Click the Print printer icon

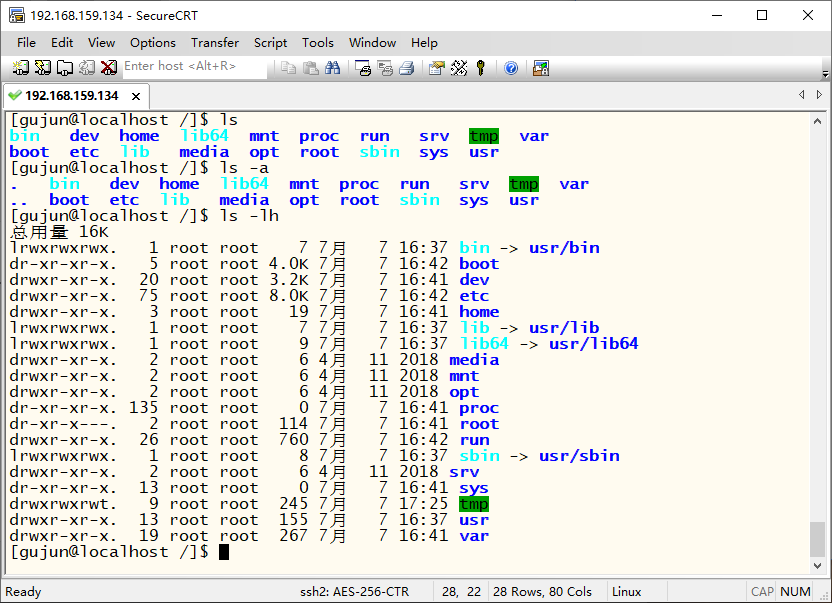(x=363, y=67)
